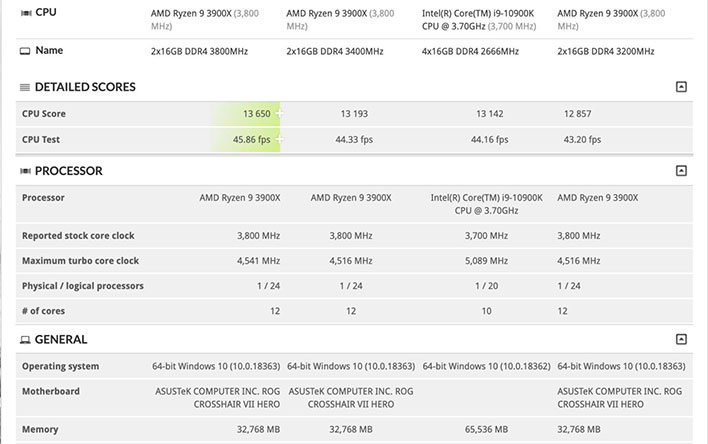
Task: Click the core count value 10
Action: (486, 311)
